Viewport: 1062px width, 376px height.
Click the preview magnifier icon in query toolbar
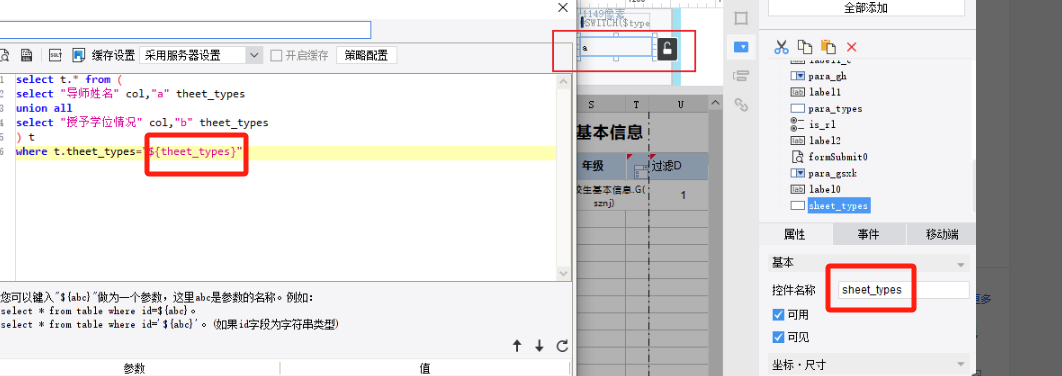point(4,55)
